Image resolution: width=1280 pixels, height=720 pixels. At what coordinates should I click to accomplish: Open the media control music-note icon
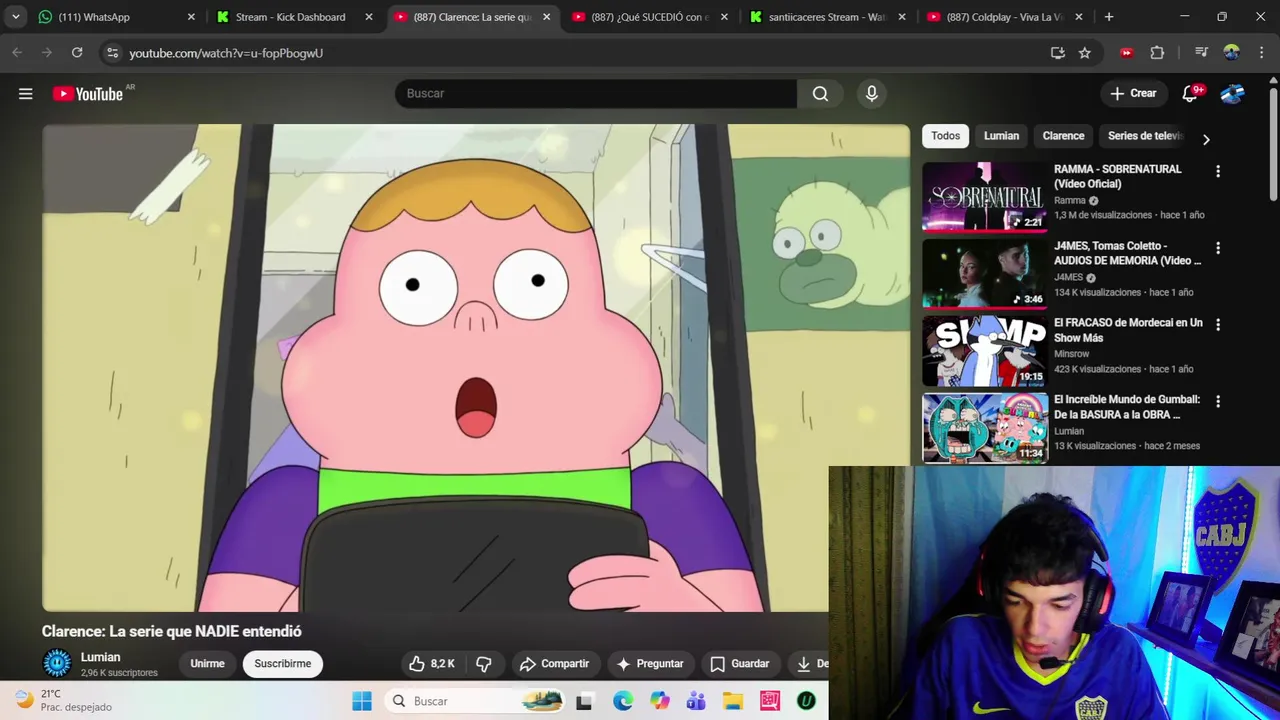(1202, 53)
